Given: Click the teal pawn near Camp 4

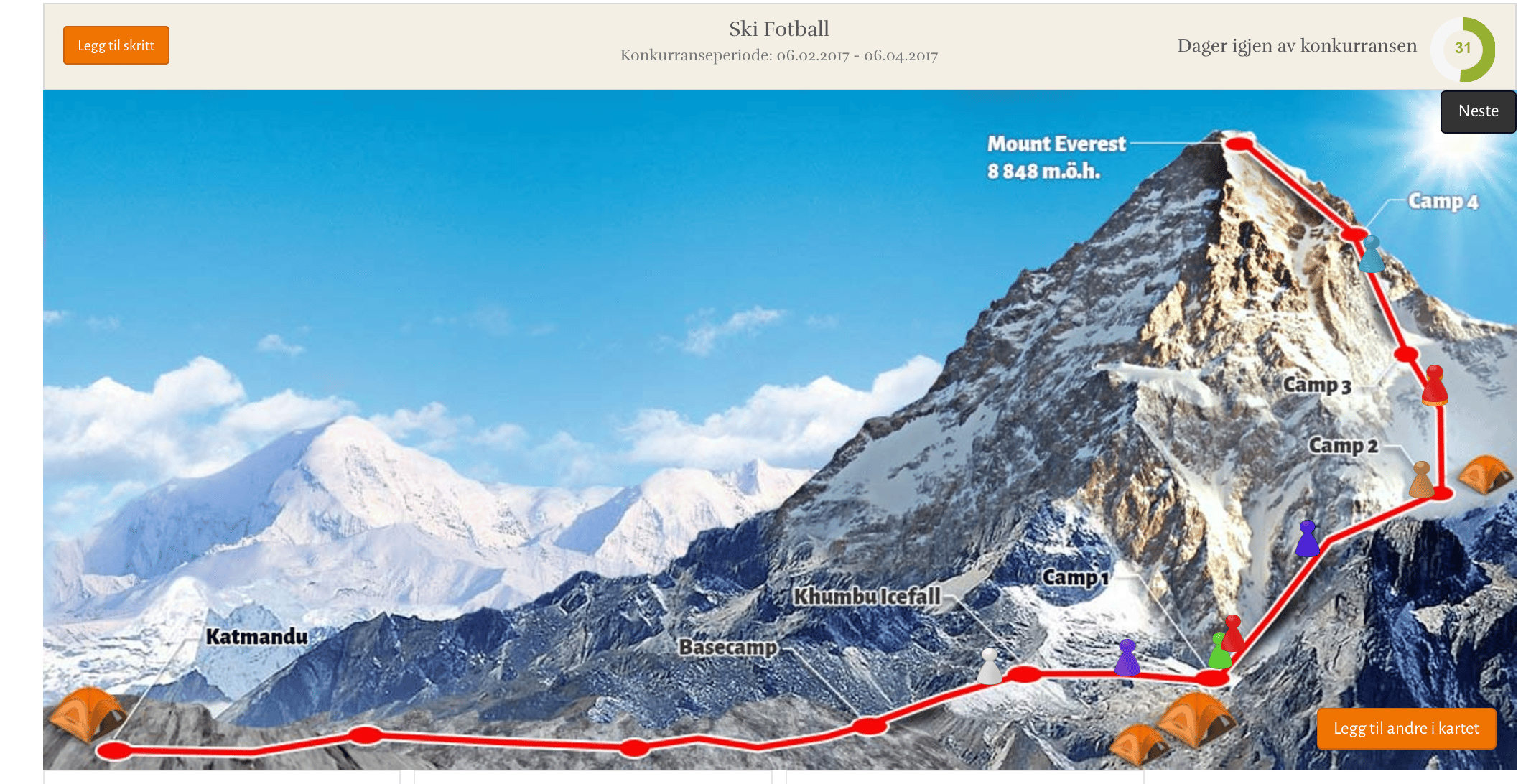Looking at the screenshot, I should pos(1371,255).
